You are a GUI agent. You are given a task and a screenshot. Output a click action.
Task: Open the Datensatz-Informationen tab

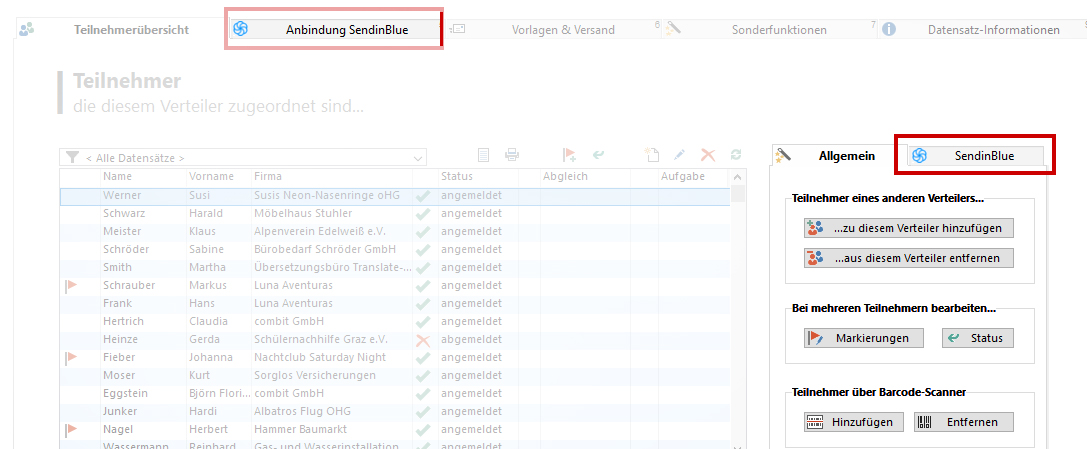(984, 30)
